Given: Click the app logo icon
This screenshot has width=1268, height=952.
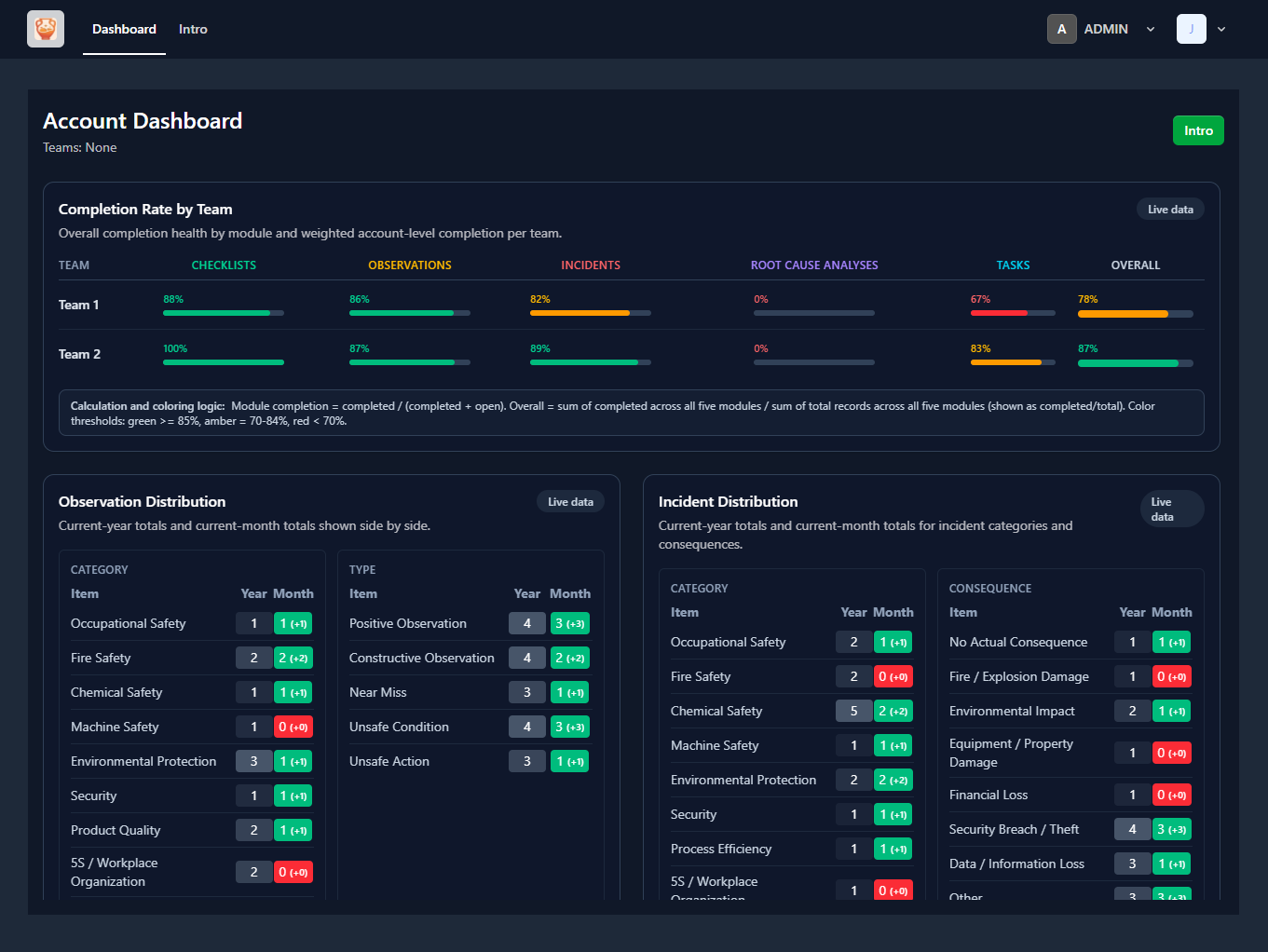Looking at the screenshot, I should pyautogui.click(x=46, y=29).
